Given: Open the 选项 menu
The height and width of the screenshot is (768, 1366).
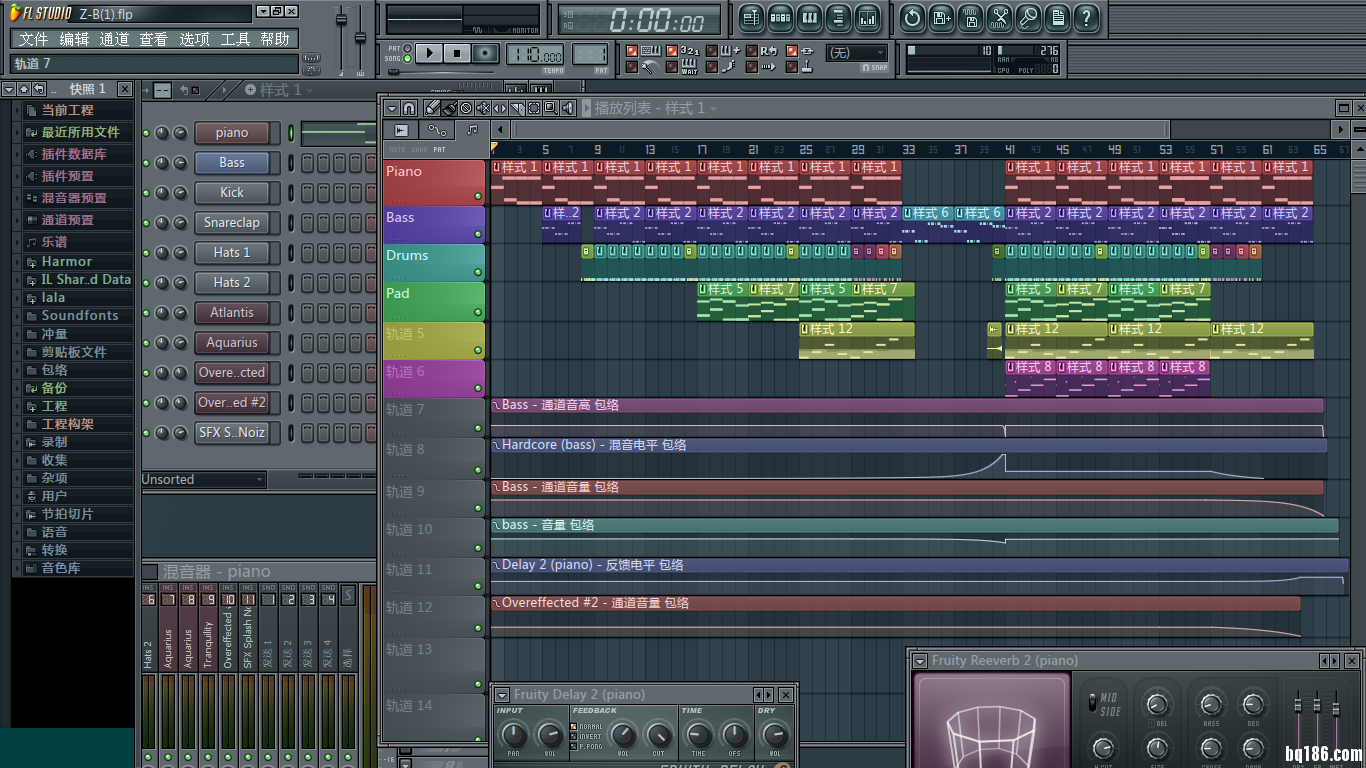Looking at the screenshot, I should [195, 39].
